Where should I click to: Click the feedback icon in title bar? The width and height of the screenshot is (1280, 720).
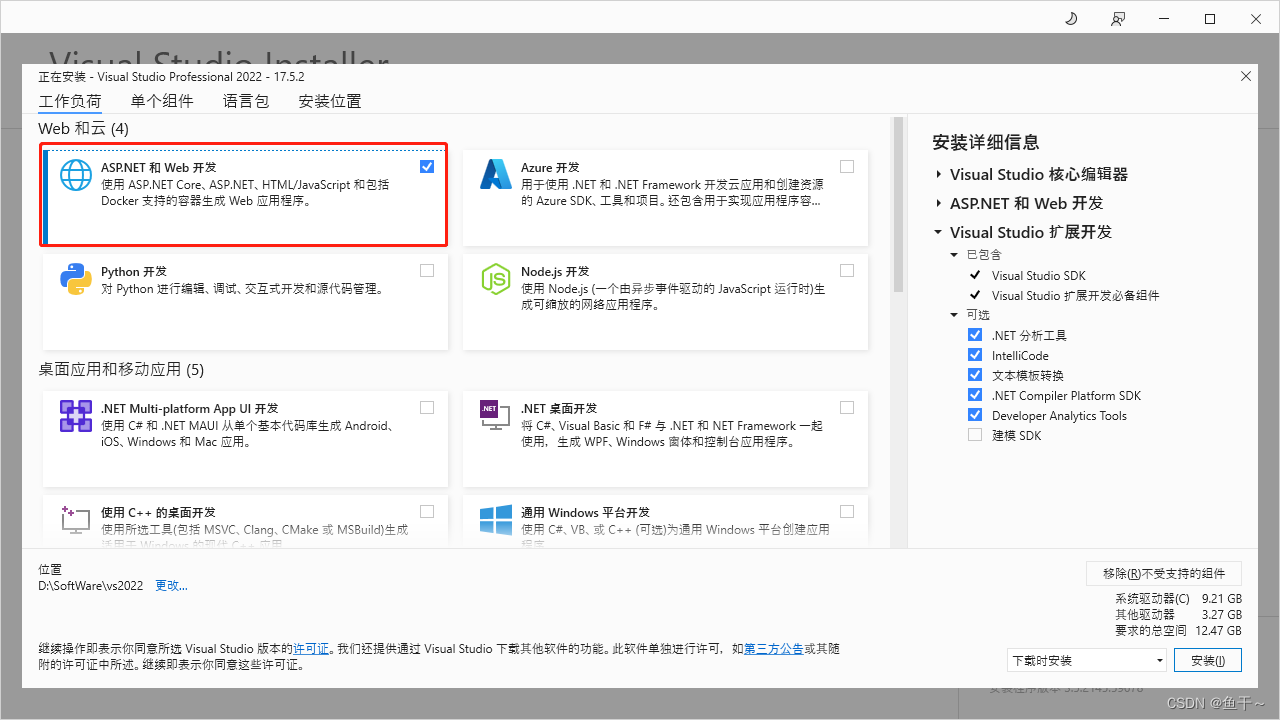1117,19
